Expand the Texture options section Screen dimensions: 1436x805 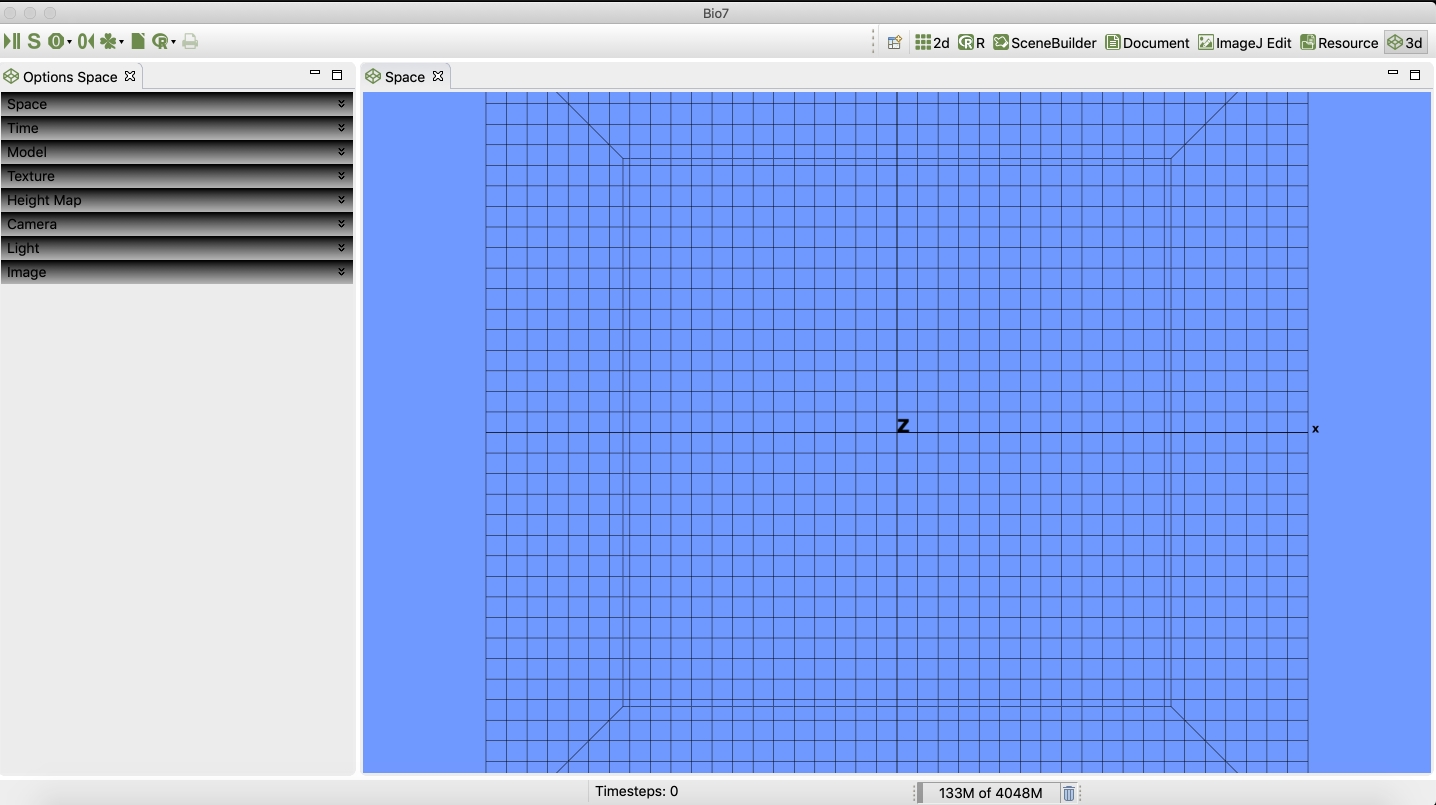[177, 176]
